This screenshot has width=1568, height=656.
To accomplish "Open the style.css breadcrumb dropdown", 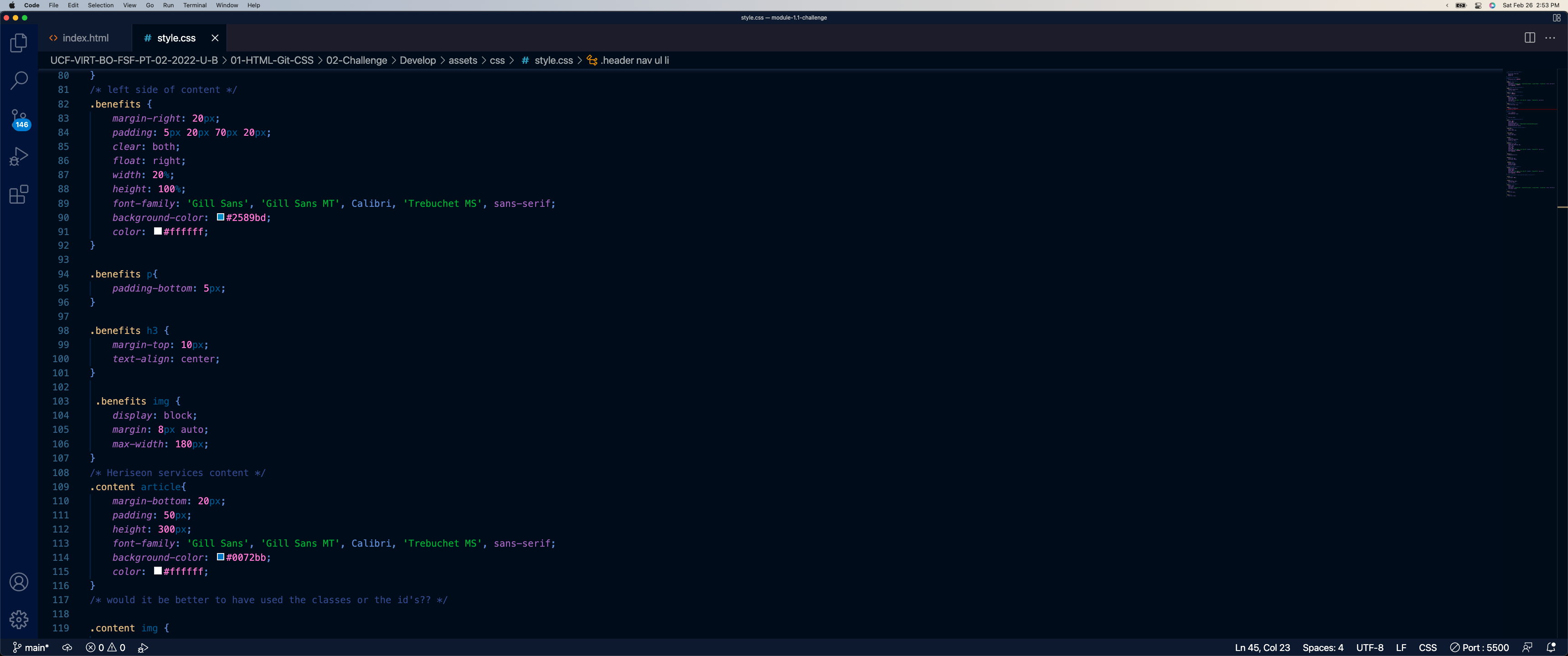I will (x=553, y=60).
